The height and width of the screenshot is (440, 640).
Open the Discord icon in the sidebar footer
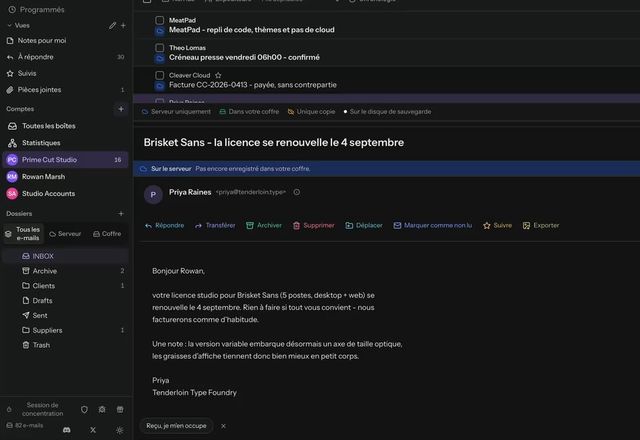67,430
